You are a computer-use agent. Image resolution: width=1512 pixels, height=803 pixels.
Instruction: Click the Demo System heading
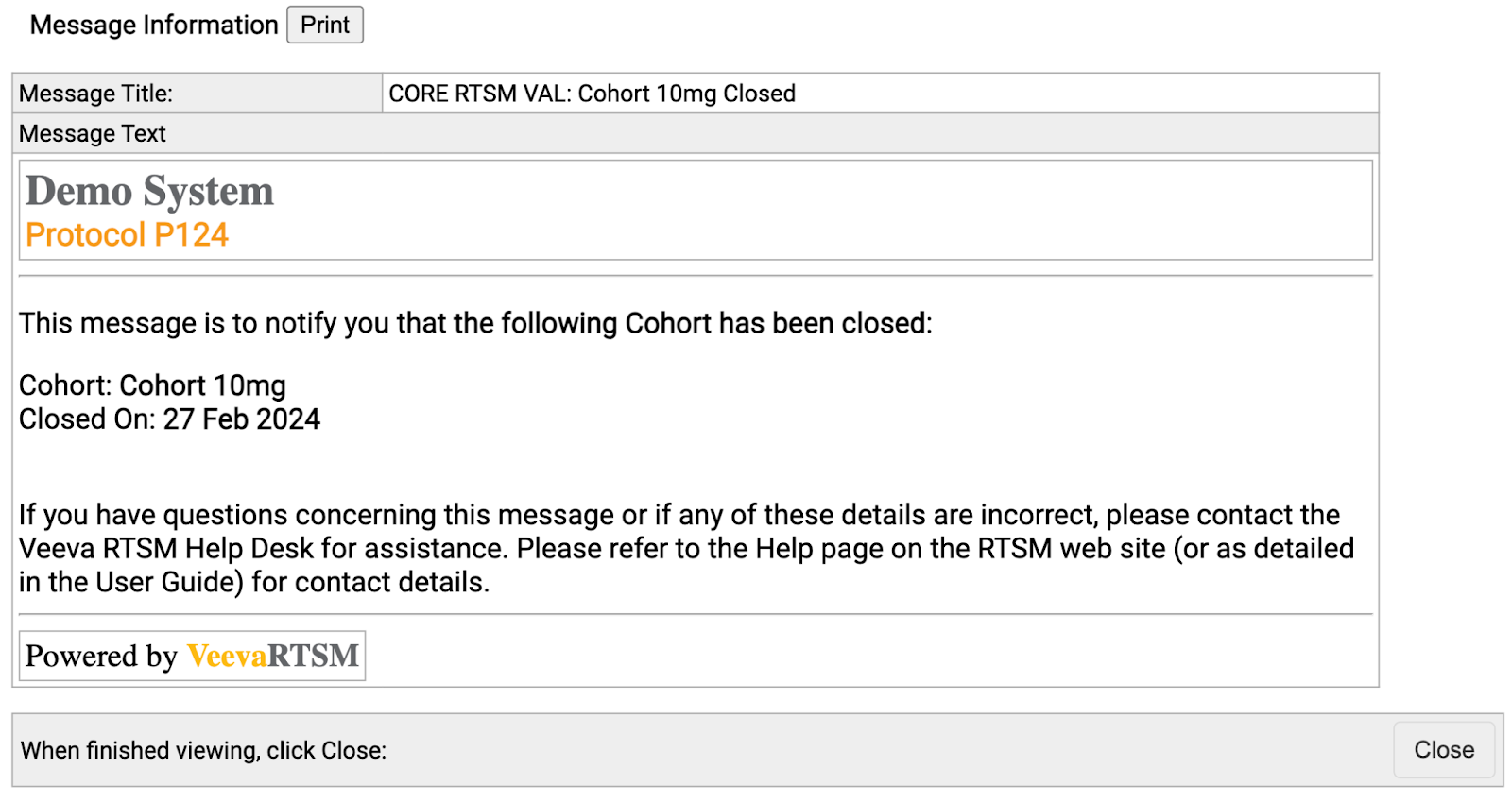coord(149,191)
